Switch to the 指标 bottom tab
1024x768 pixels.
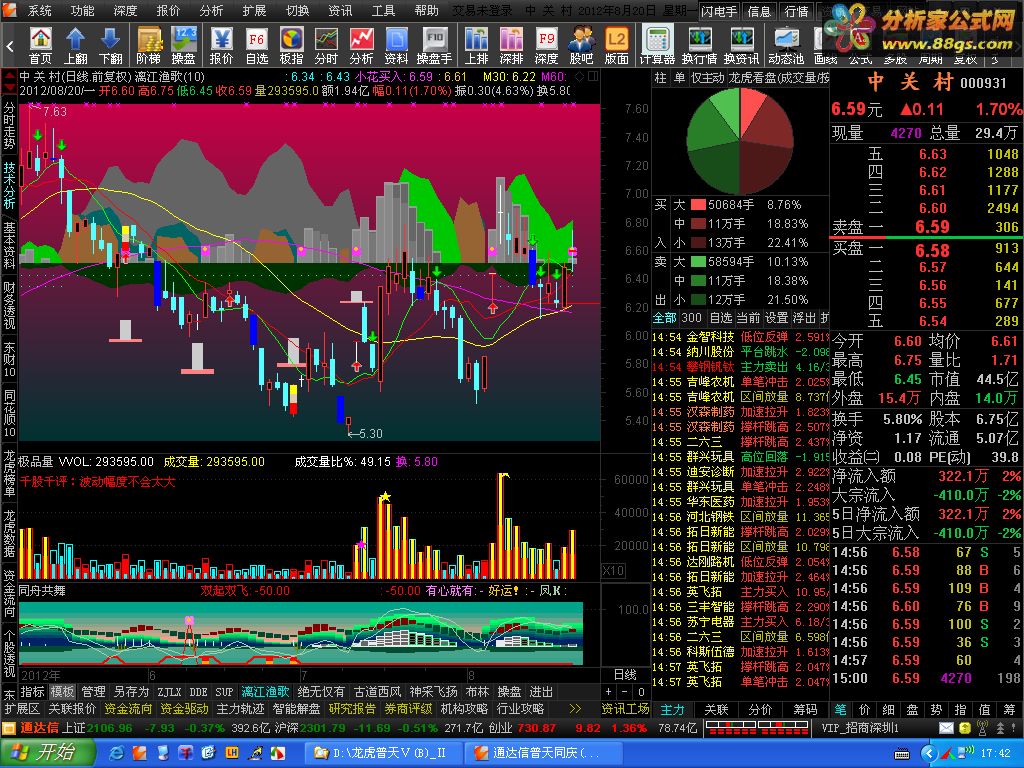pos(33,691)
